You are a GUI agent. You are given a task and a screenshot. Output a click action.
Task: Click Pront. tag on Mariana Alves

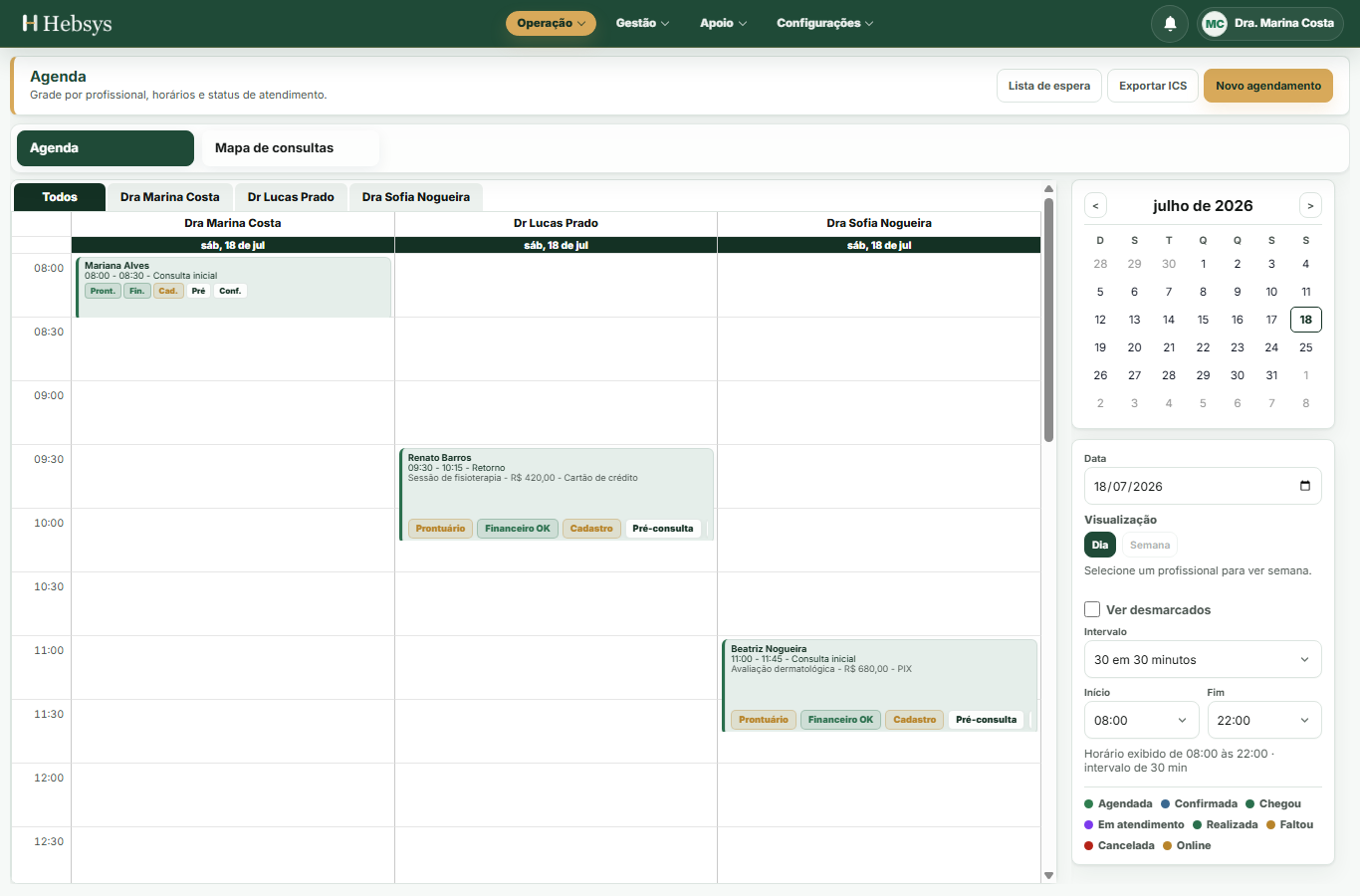(103, 291)
